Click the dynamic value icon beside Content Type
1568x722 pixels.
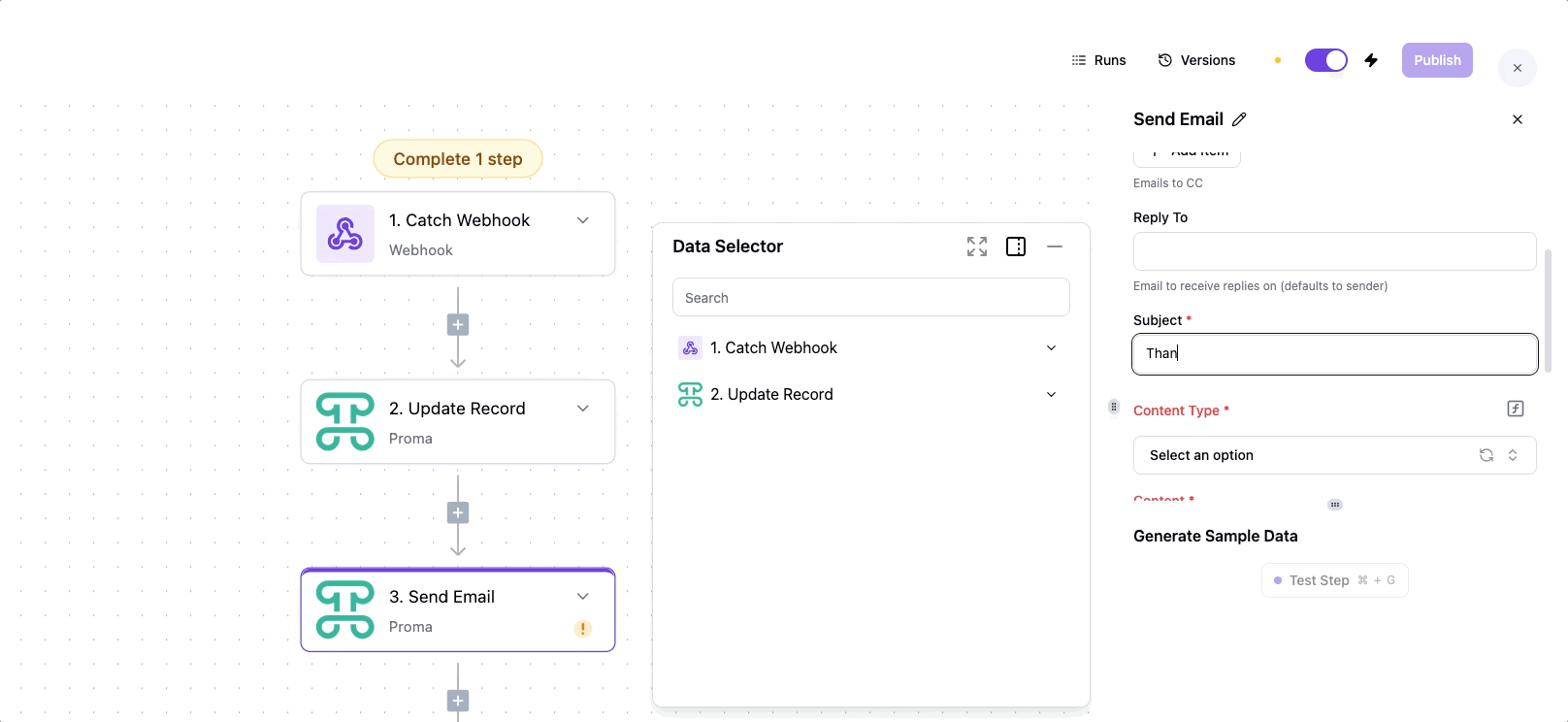point(1516,409)
